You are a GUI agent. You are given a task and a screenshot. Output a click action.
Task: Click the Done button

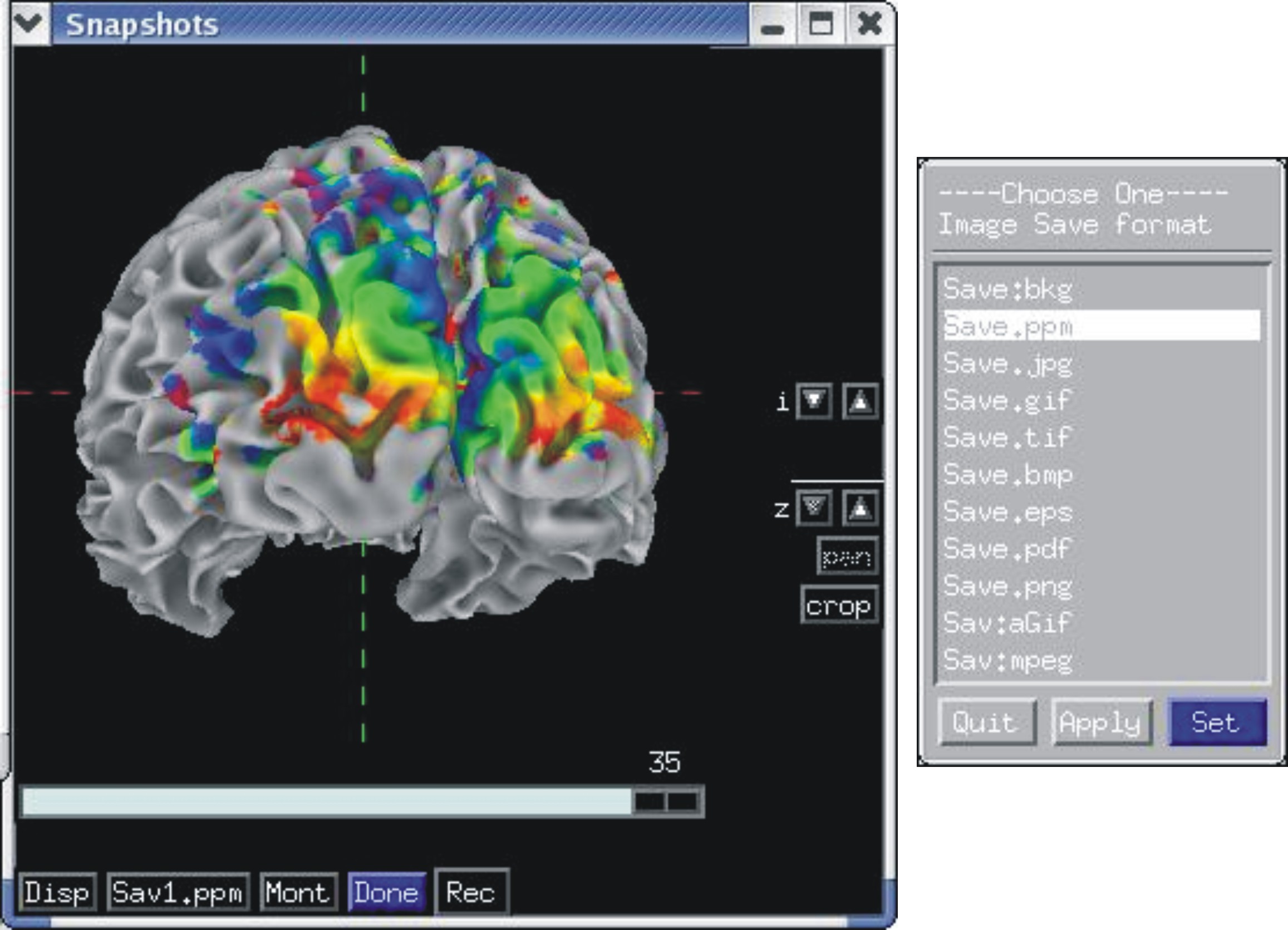click(x=387, y=893)
